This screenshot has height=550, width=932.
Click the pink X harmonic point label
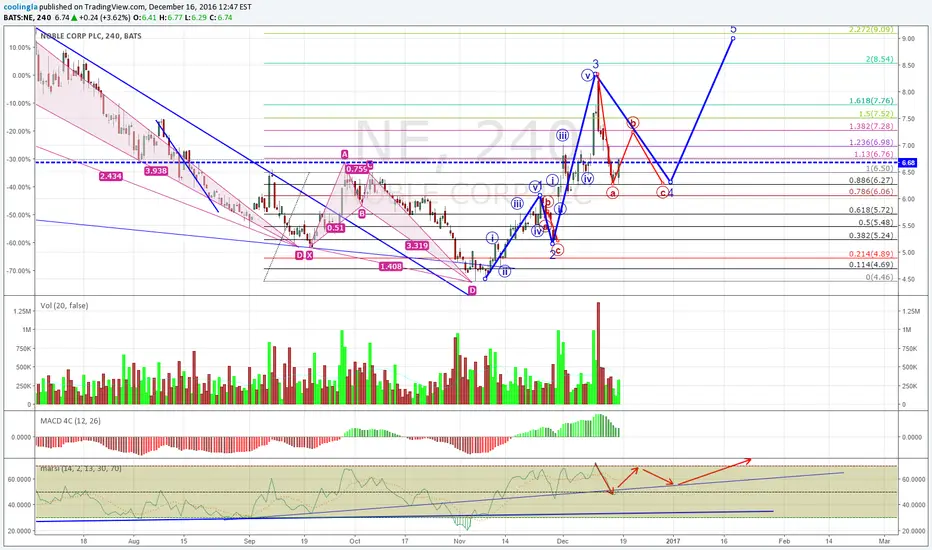(310, 255)
